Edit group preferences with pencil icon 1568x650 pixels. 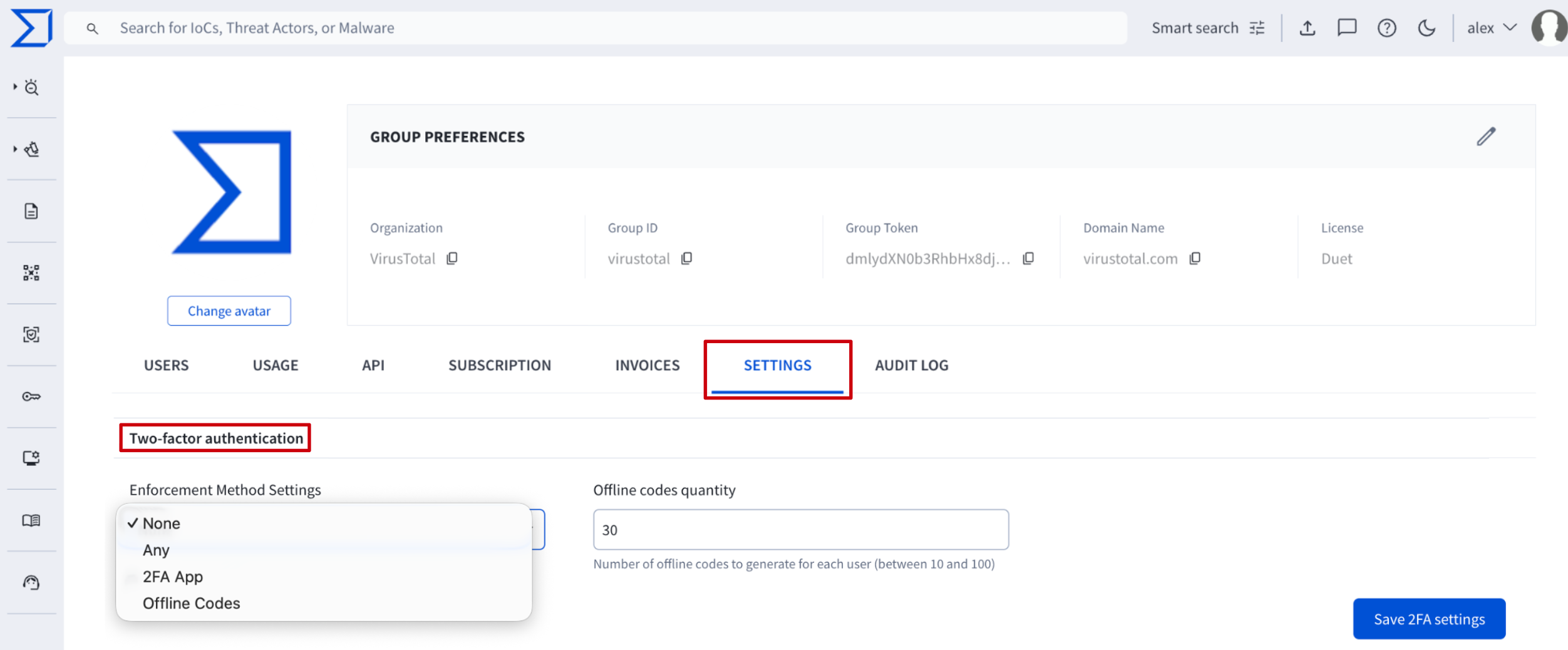(x=1486, y=137)
